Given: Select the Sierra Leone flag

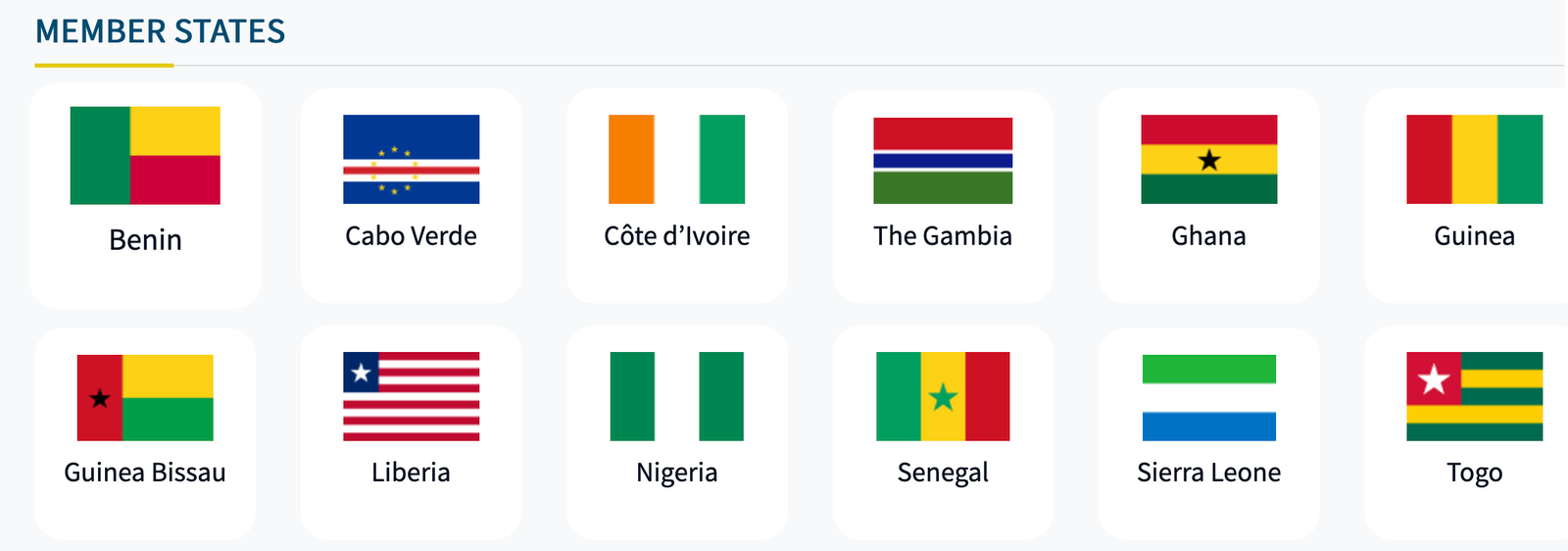Looking at the screenshot, I should (x=1208, y=397).
